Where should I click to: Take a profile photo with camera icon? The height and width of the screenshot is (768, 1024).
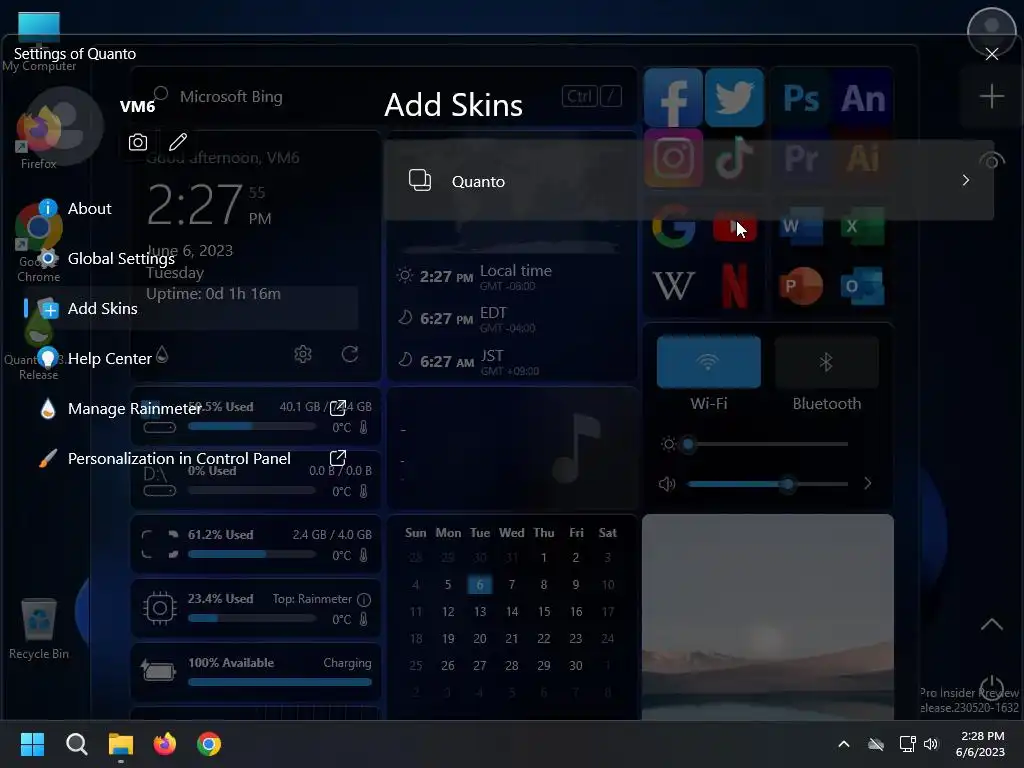tap(138, 142)
